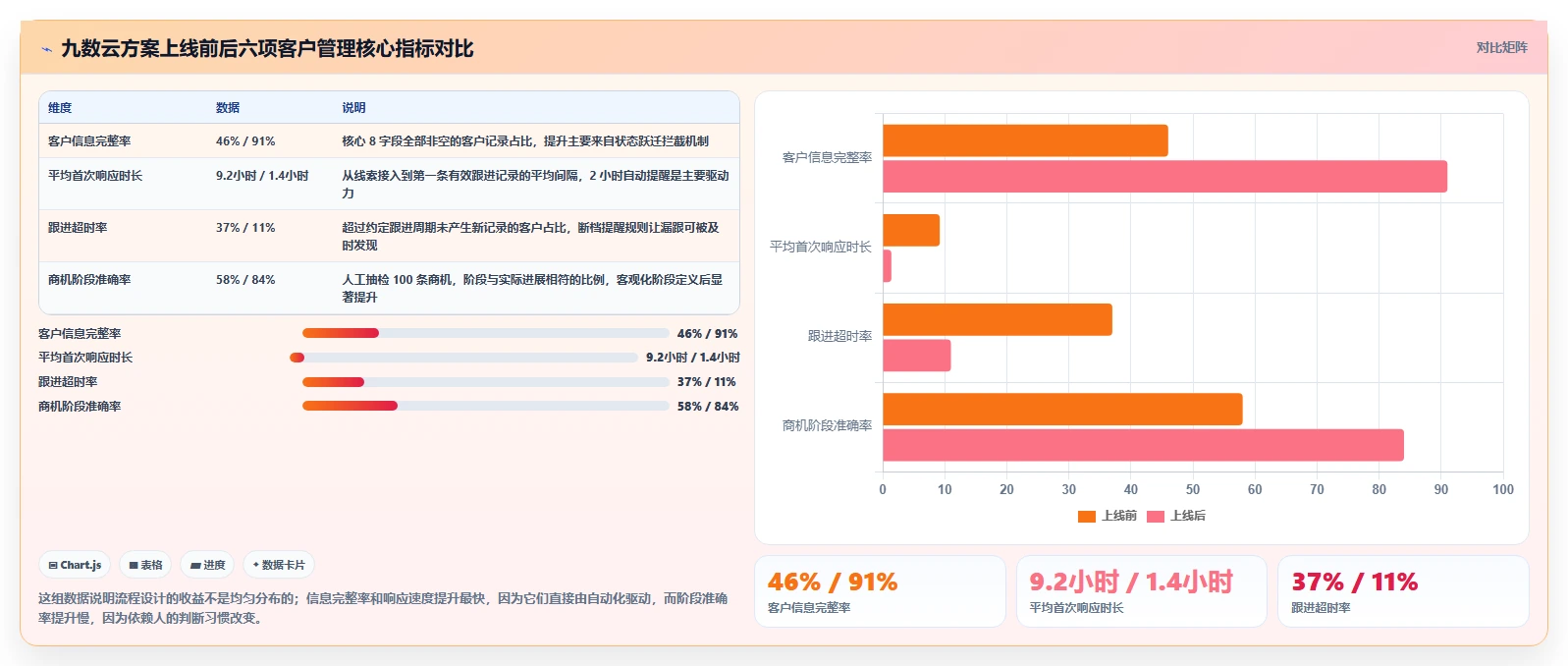Viewport: 1568px width, 666px height.
Task: Click the orange 上线前 bar for 平均首次响应时长
Action: (911, 230)
